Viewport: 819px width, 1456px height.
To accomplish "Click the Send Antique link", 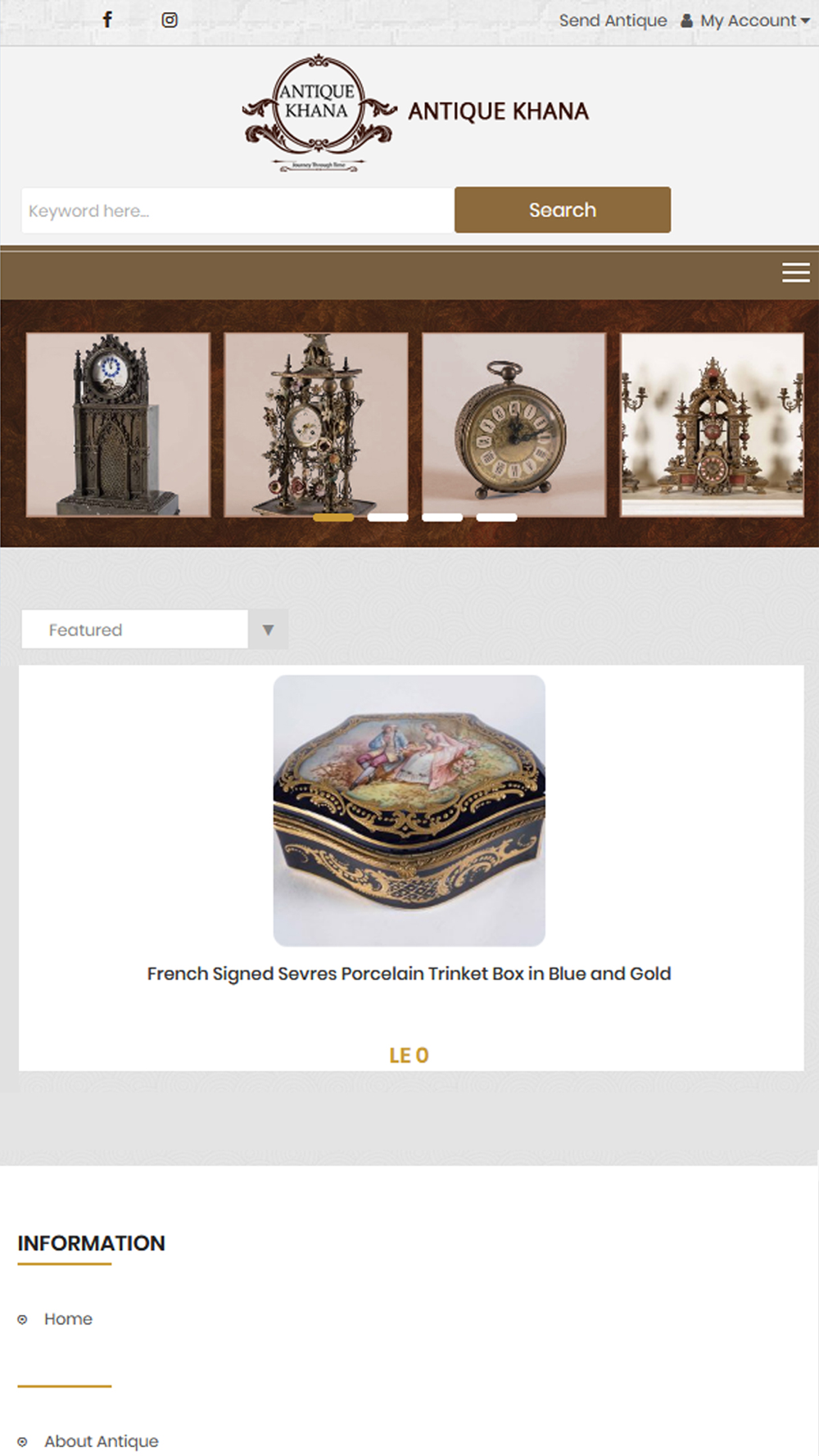I will [x=613, y=20].
